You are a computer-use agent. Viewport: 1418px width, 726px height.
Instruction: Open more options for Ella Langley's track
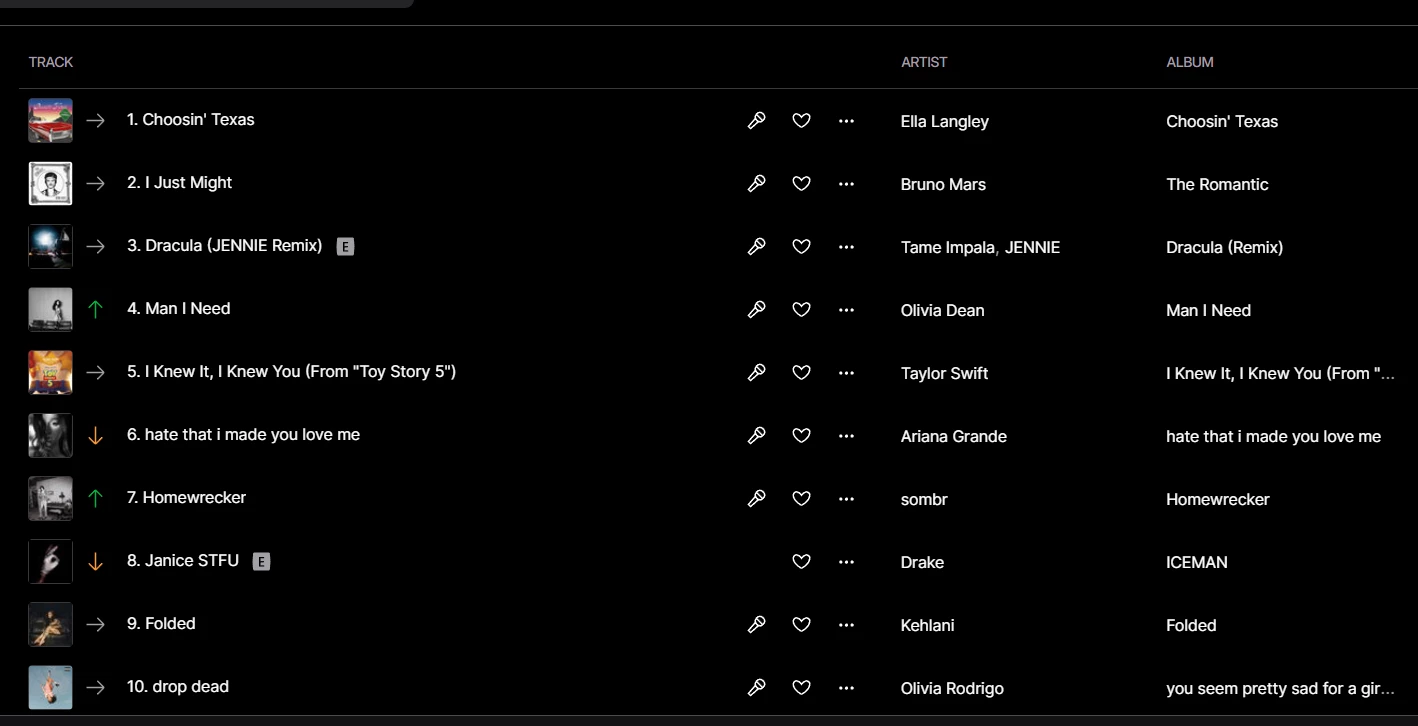point(846,121)
